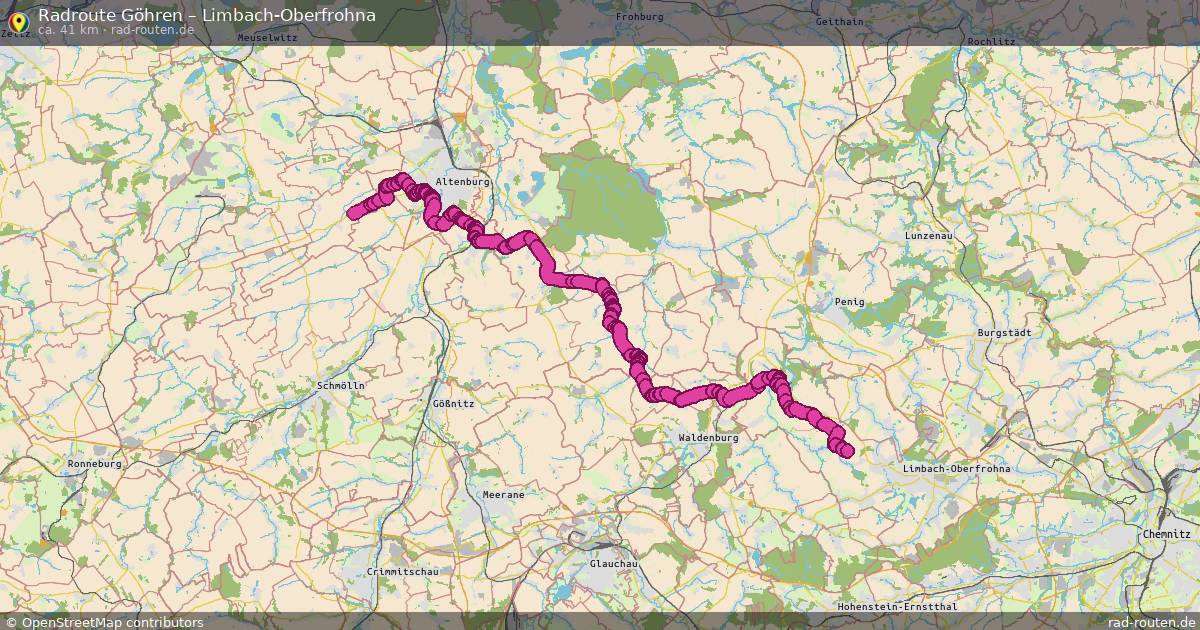Viewport: 1200px width, 630px height.
Task: Click the Waldenburg town label
Action: (x=708, y=438)
